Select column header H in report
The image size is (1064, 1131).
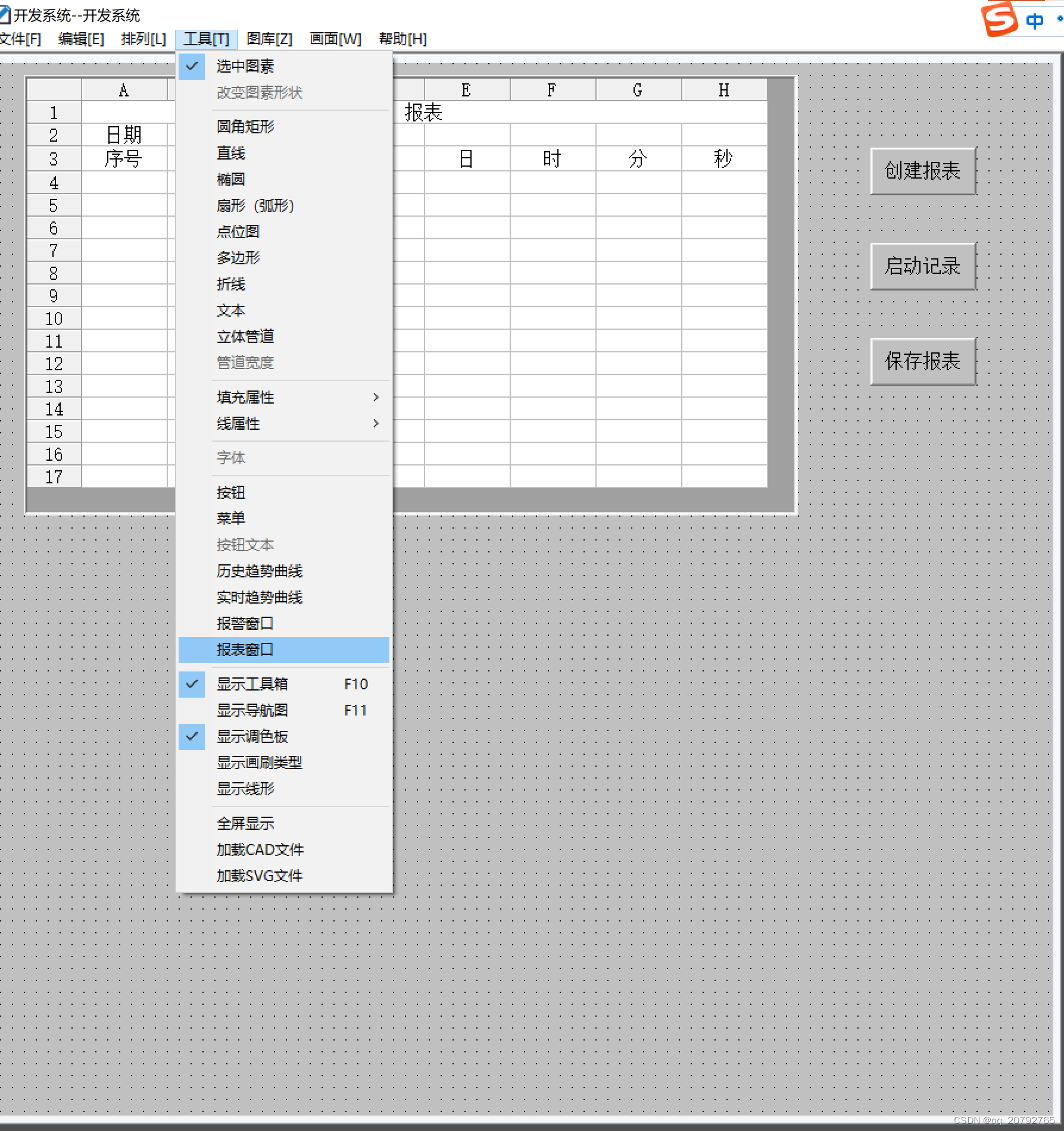(x=724, y=90)
